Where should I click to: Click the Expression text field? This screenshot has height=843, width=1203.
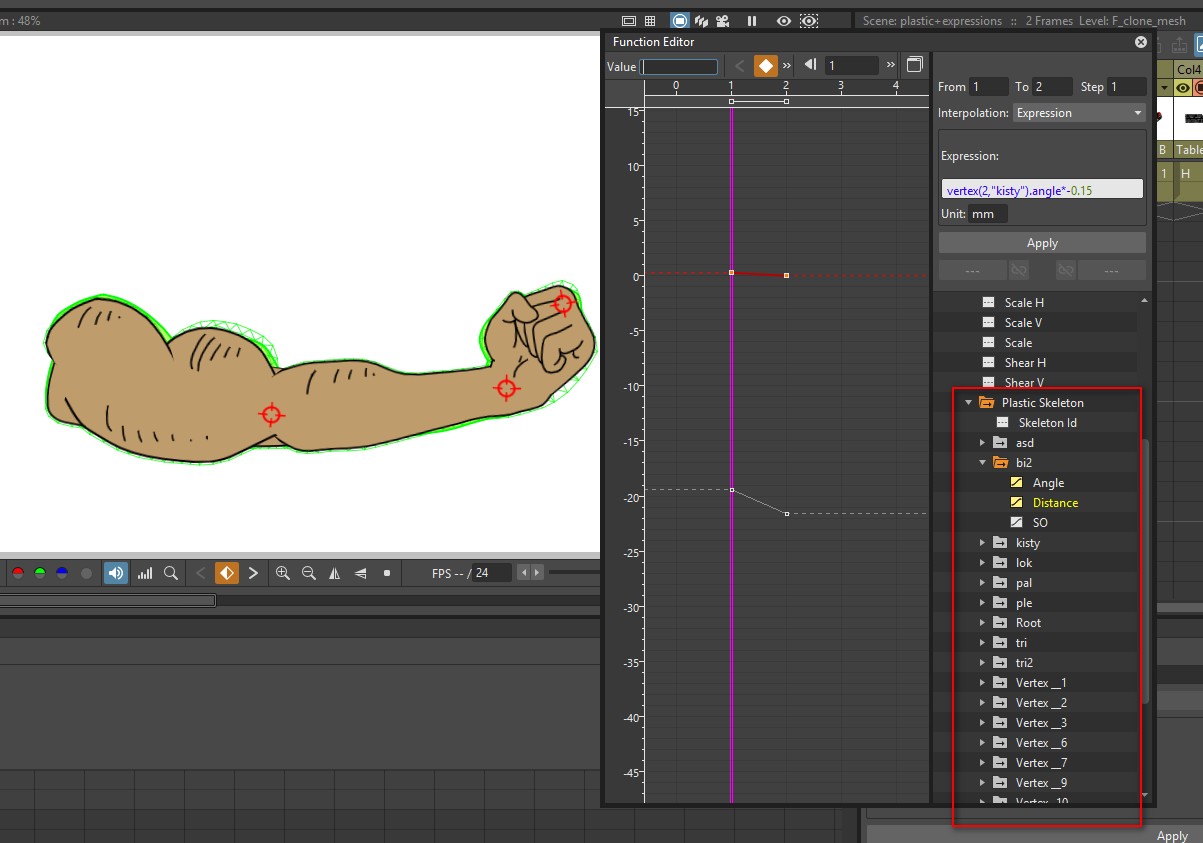tap(1042, 190)
